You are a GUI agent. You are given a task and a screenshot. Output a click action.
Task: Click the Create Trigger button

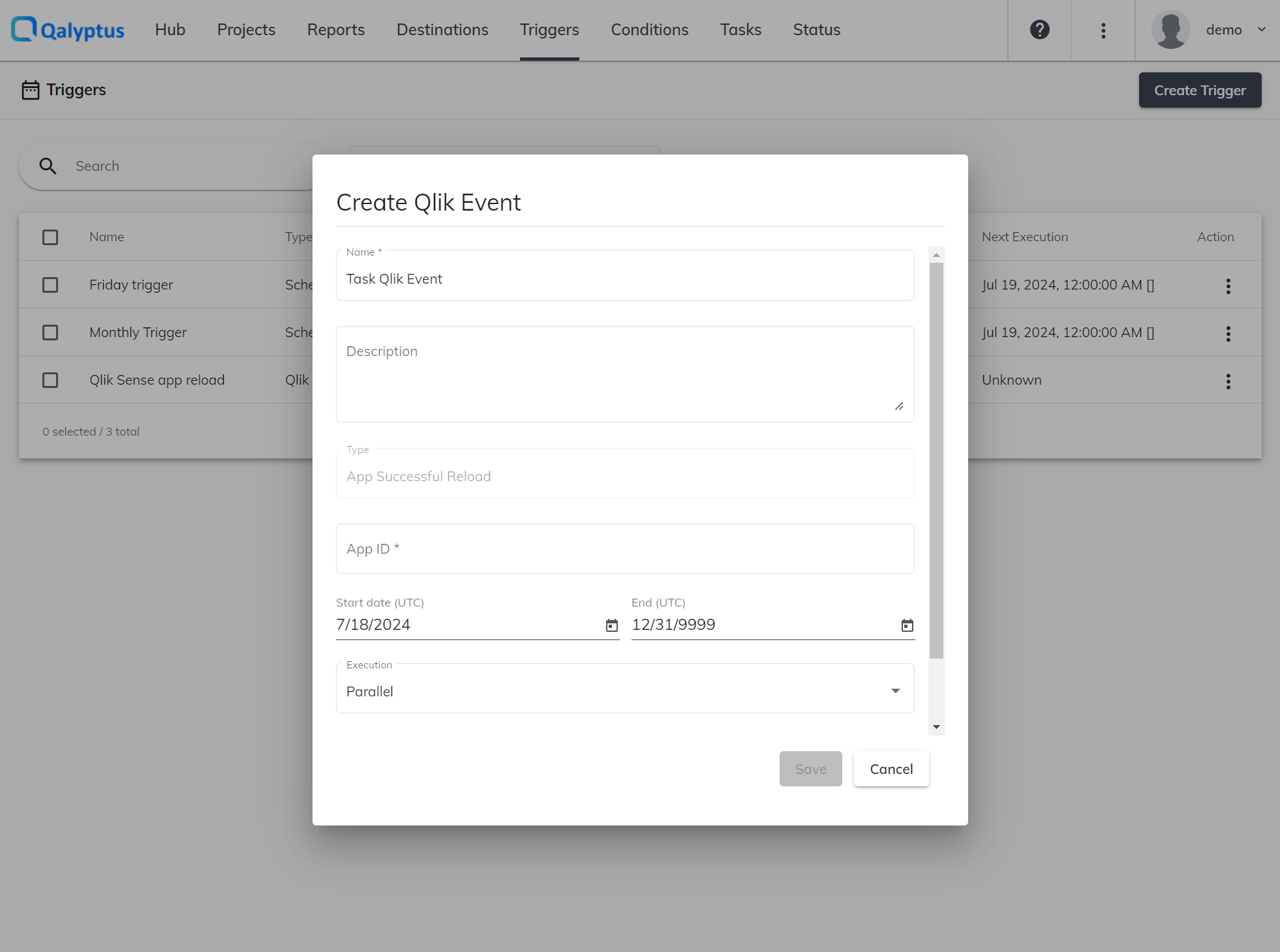(1200, 90)
